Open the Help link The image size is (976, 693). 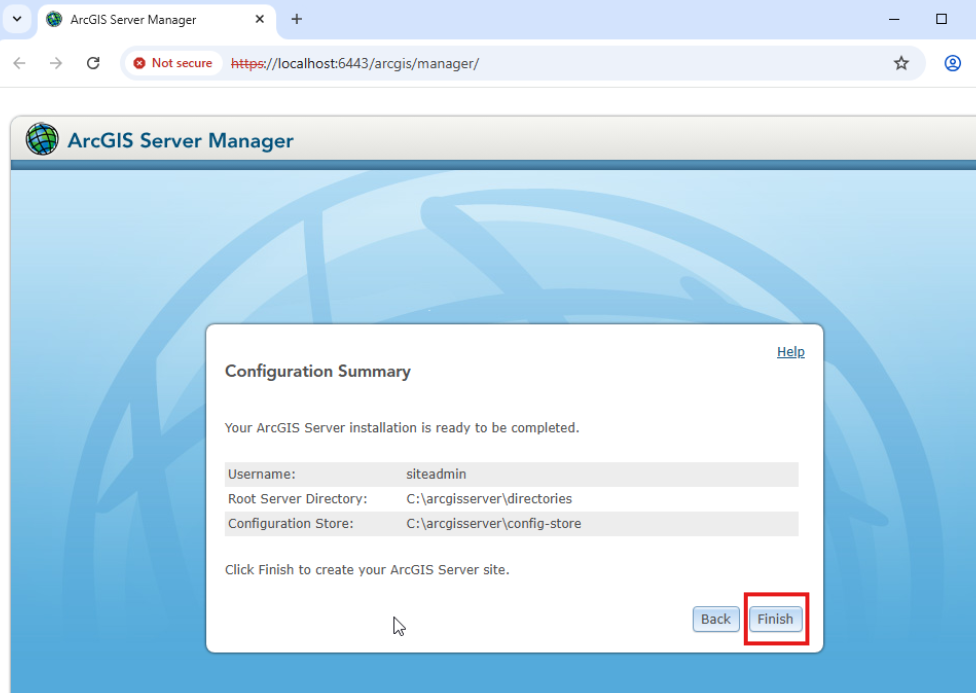(x=791, y=352)
